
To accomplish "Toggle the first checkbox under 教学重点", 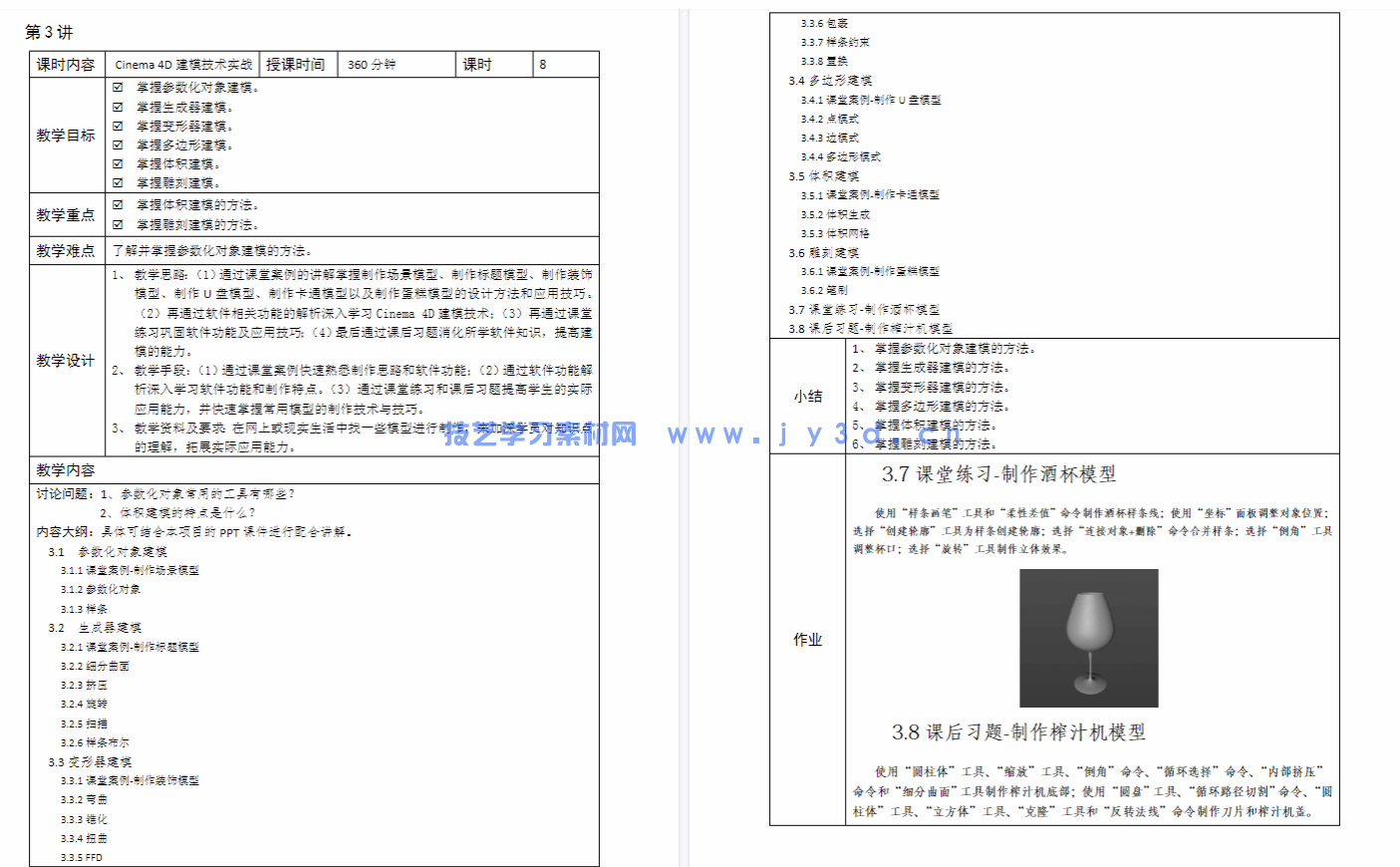I will 117,203.
